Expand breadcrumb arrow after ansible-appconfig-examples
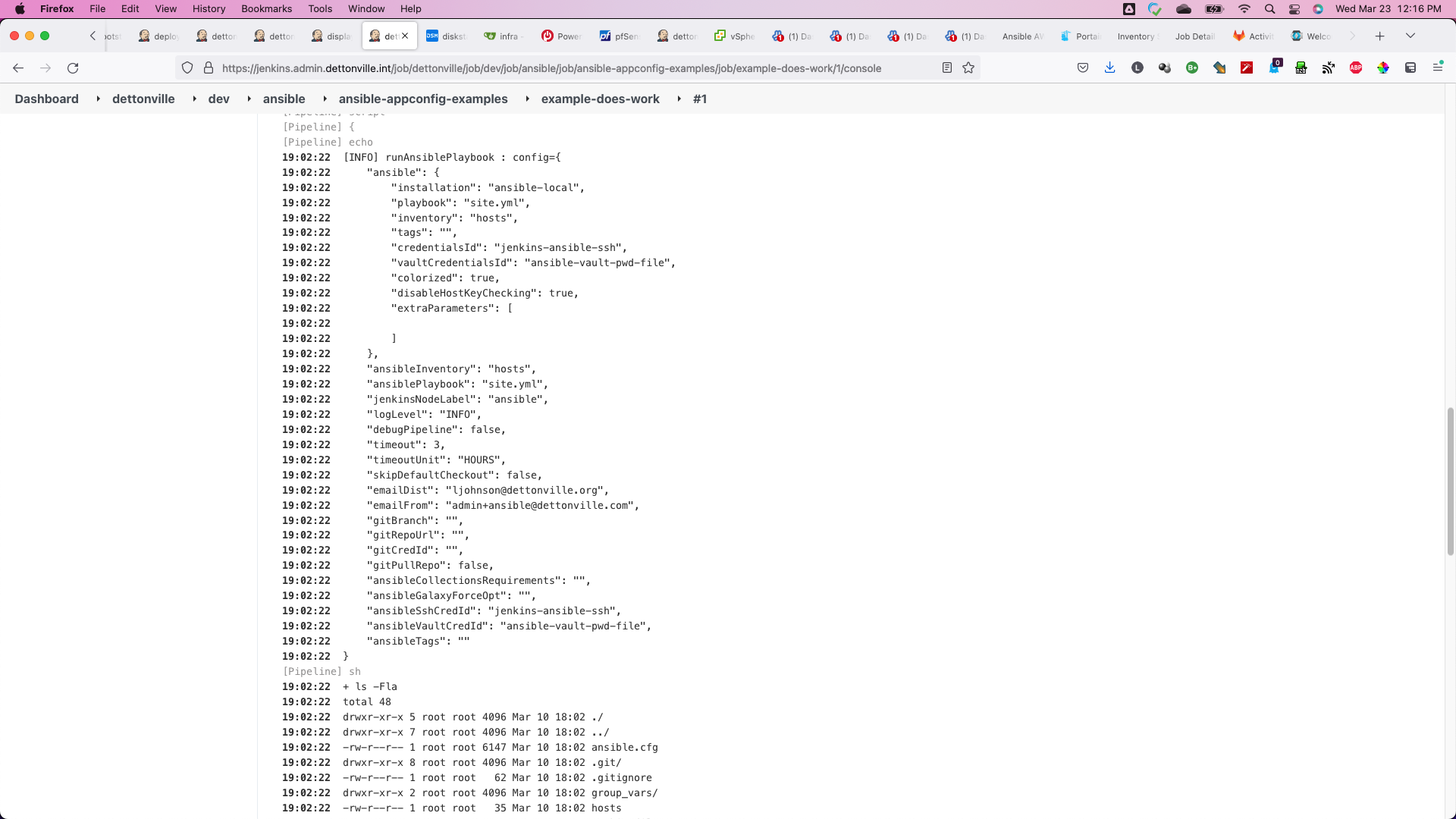 pyautogui.click(x=527, y=99)
